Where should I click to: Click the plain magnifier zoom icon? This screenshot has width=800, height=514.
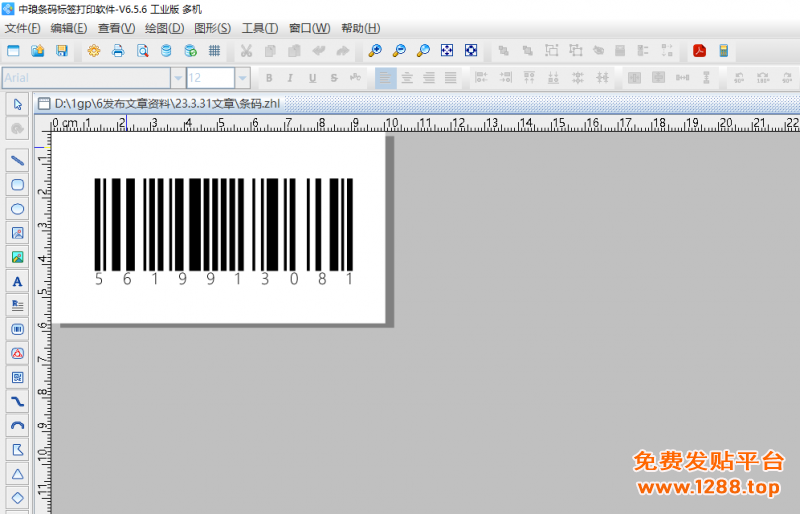[423, 51]
